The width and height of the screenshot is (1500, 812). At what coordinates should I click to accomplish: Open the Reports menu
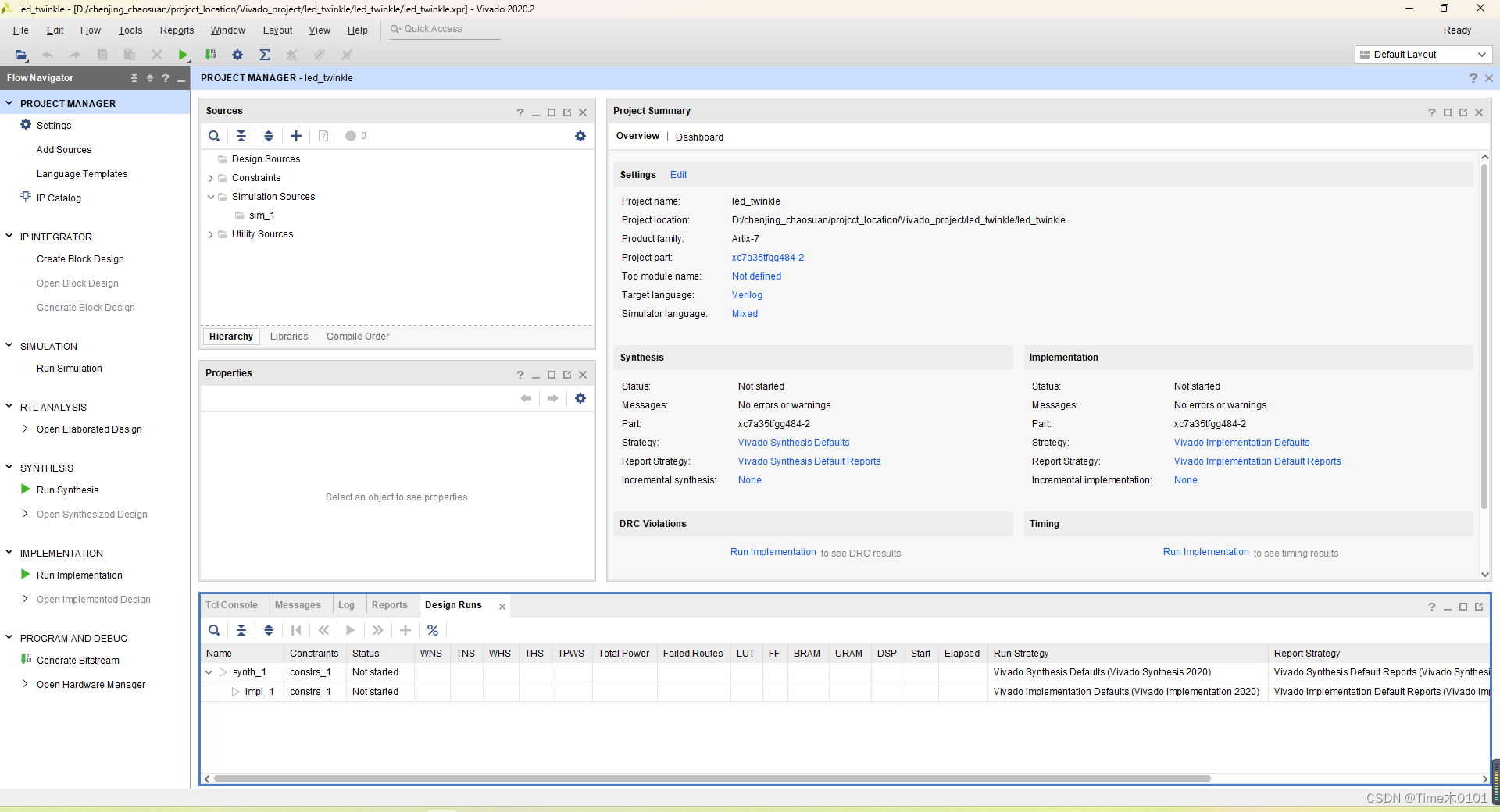pyautogui.click(x=177, y=30)
